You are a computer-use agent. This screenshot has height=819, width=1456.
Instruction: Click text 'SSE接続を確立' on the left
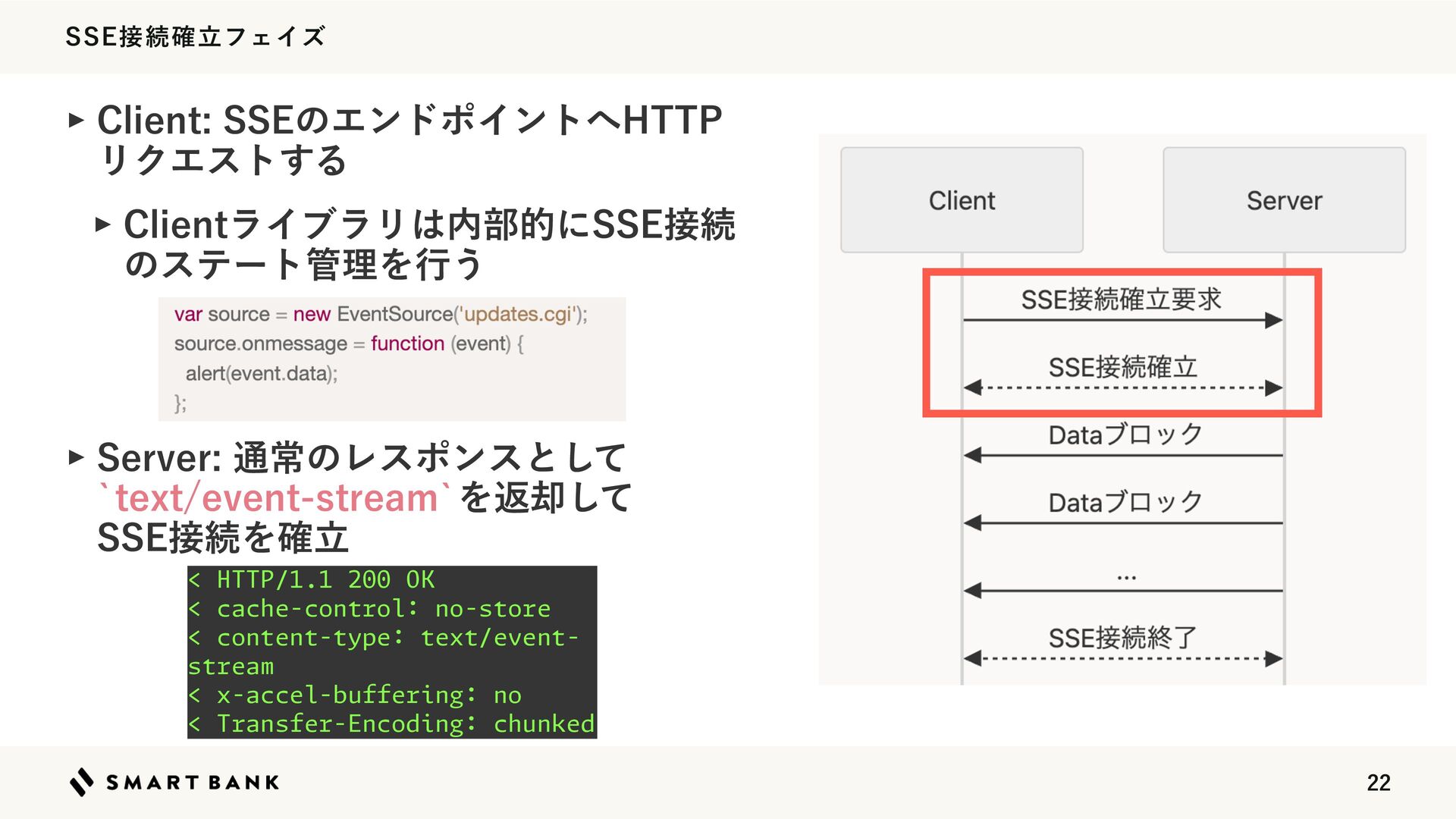[x=223, y=538]
